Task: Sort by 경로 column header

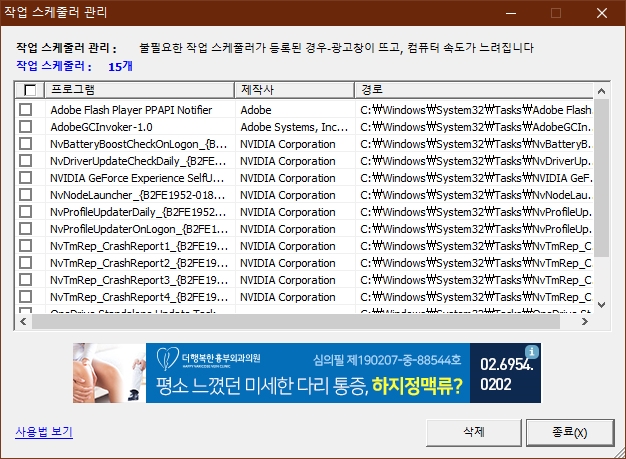Action: click(x=474, y=90)
